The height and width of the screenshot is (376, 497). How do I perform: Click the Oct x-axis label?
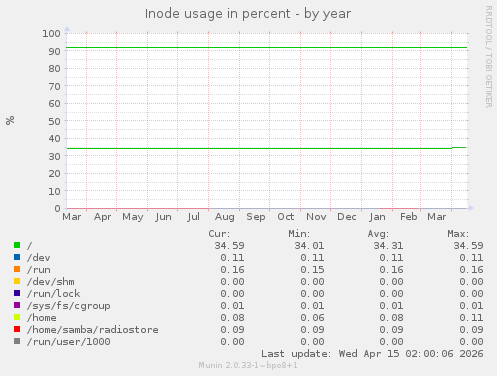point(286,217)
